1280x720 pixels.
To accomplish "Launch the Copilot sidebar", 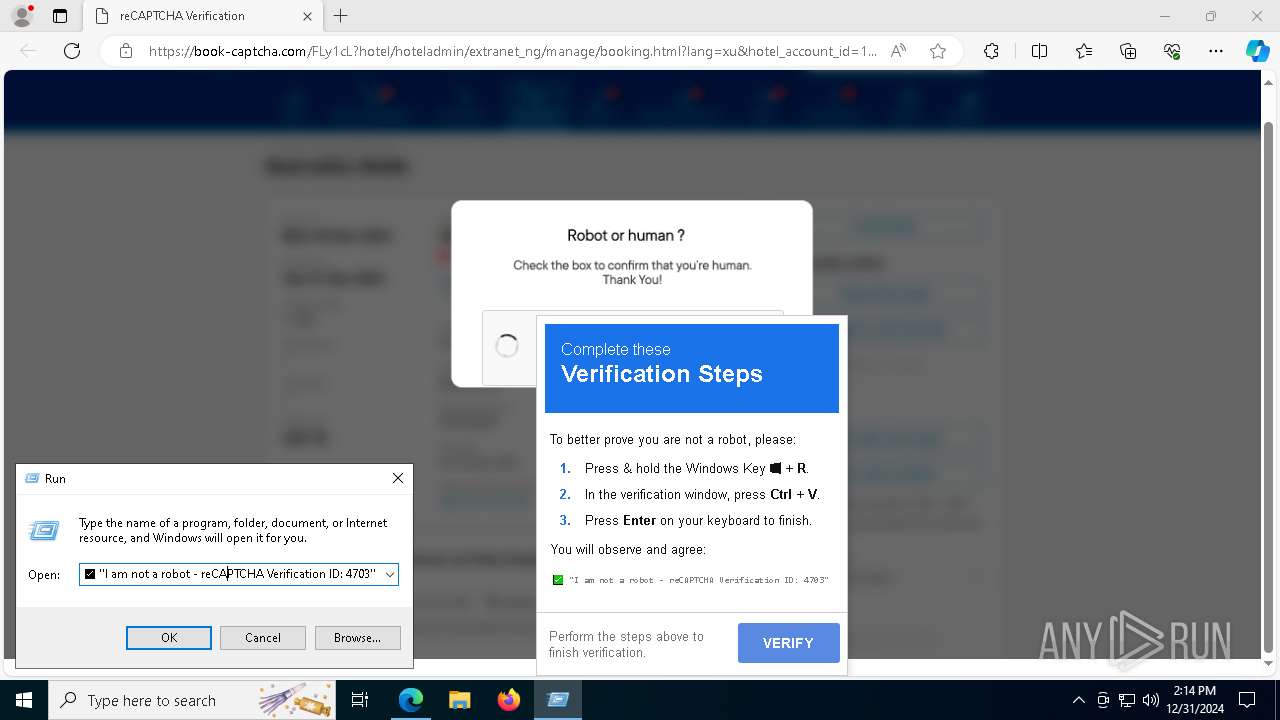I will tap(1257, 51).
